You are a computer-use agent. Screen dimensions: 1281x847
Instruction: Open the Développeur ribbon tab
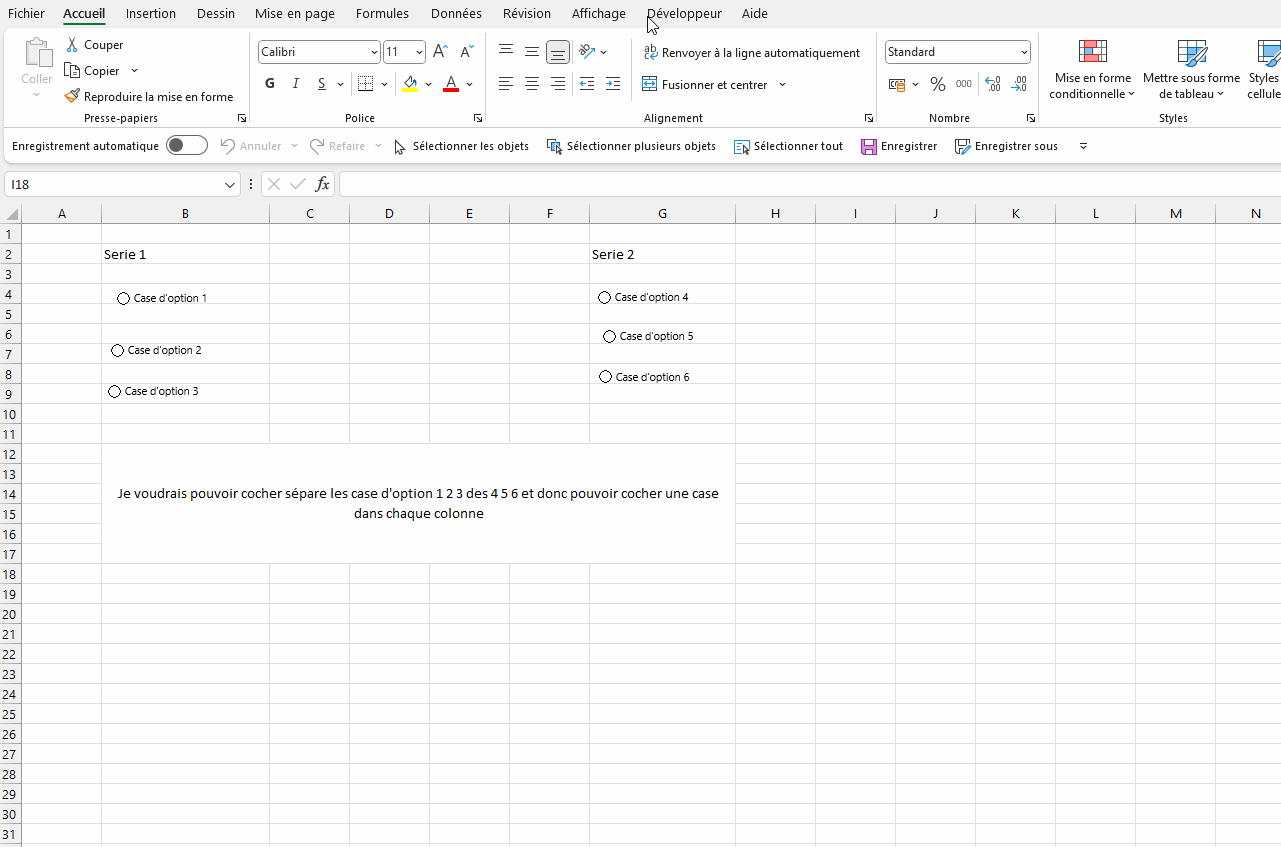click(684, 13)
